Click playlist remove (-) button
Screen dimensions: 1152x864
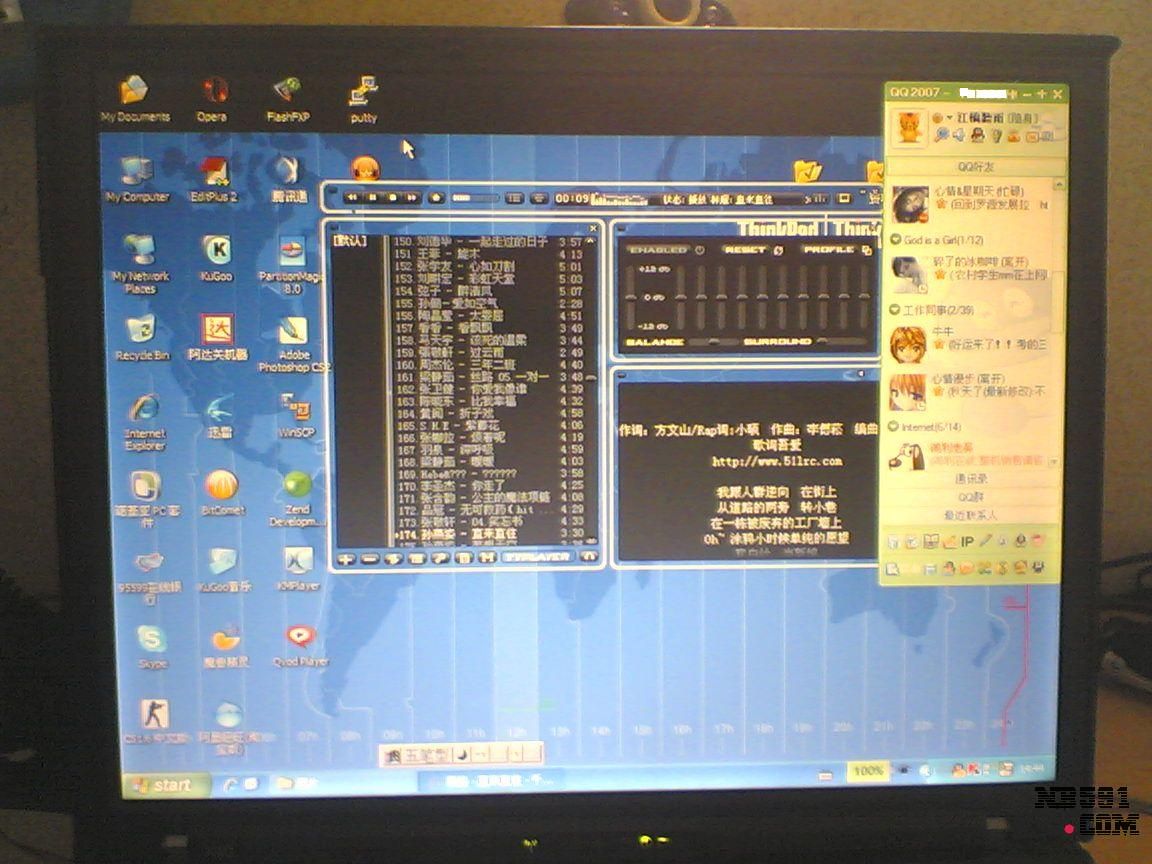click(x=370, y=558)
